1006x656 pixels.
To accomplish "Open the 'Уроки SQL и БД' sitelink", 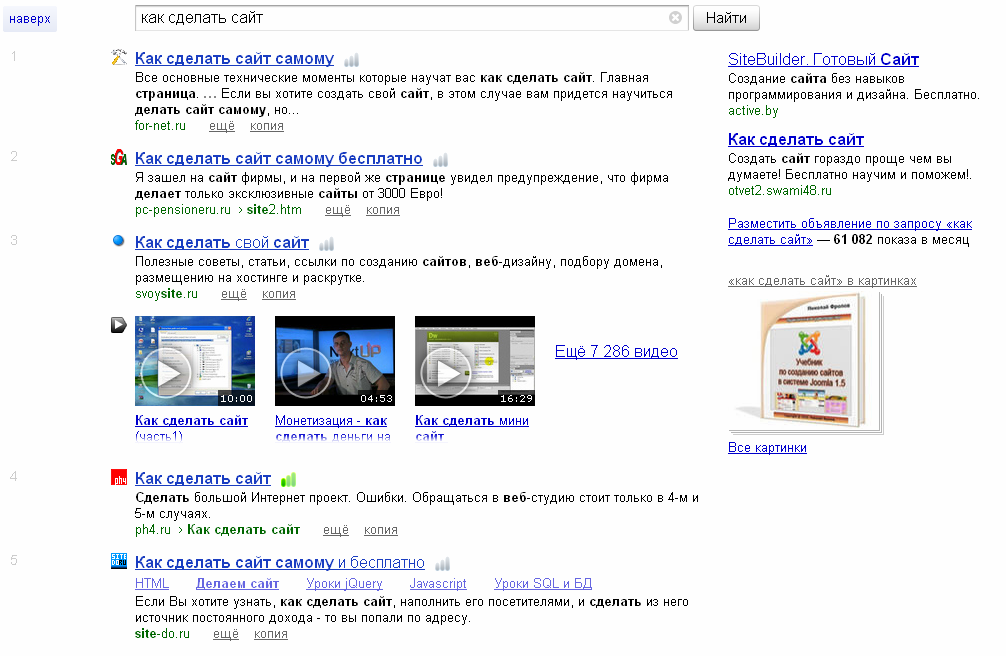I will pyautogui.click(x=543, y=583).
